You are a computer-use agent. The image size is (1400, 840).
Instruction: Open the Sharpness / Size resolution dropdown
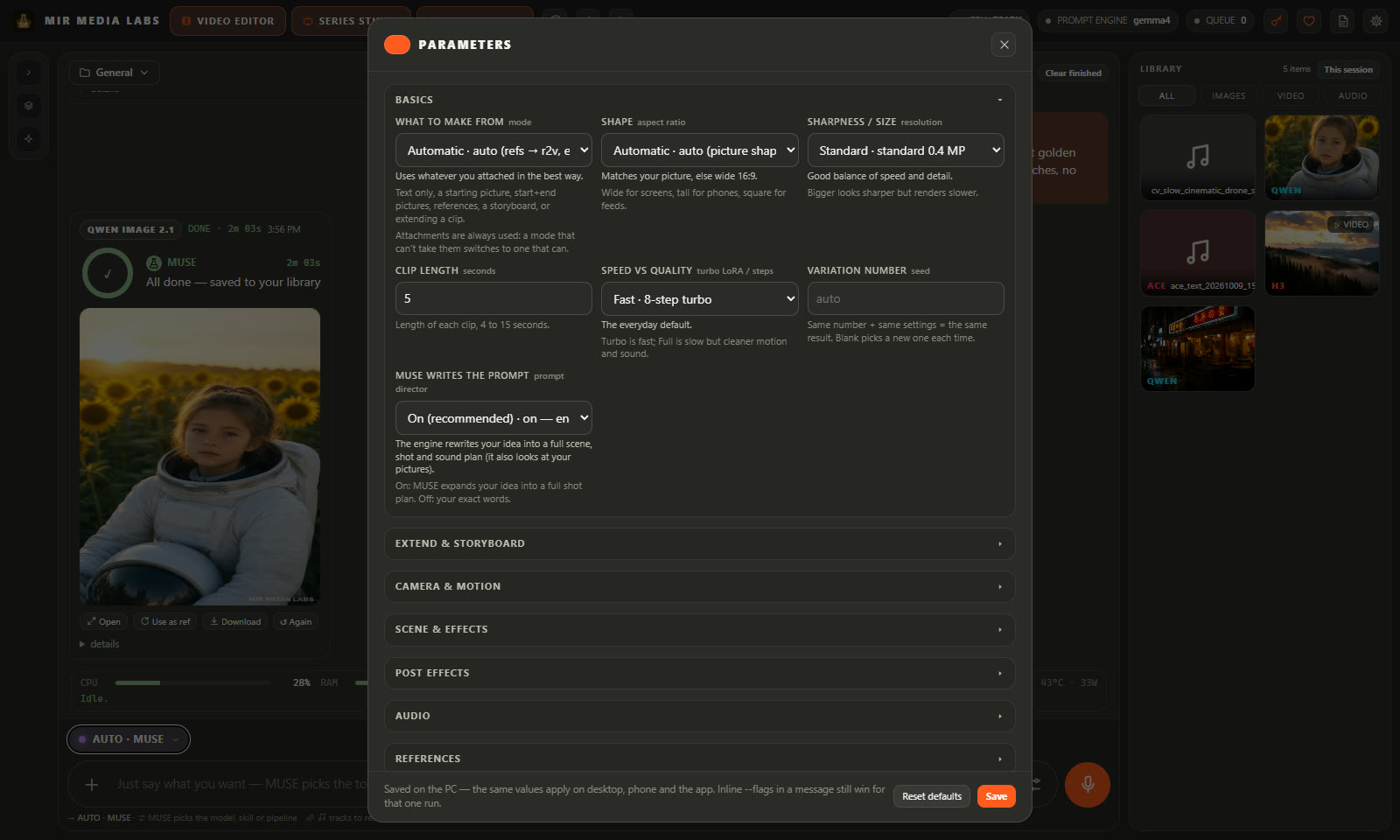click(x=906, y=150)
